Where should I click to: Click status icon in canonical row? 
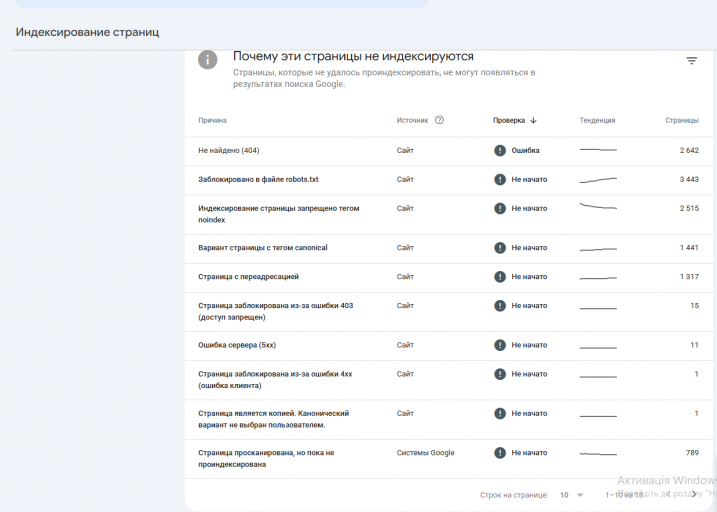[500, 248]
